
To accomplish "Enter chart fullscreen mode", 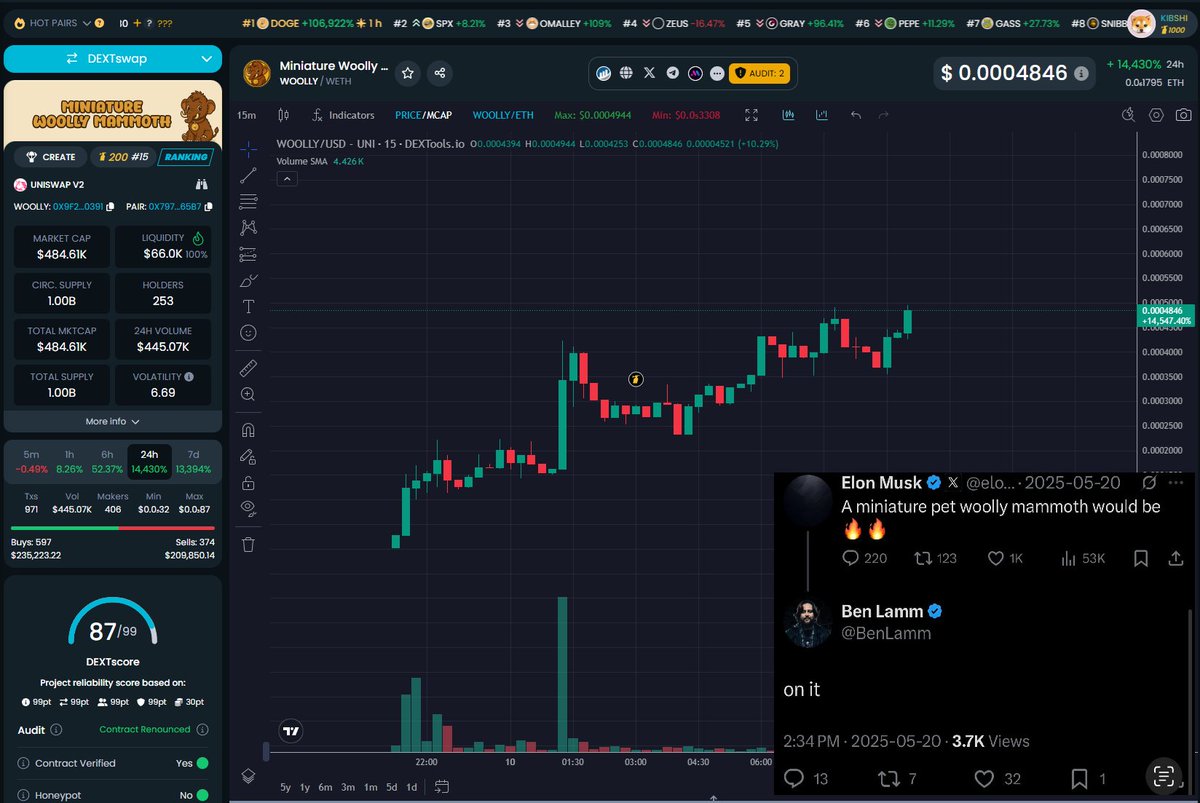I will click(x=752, y=115).
